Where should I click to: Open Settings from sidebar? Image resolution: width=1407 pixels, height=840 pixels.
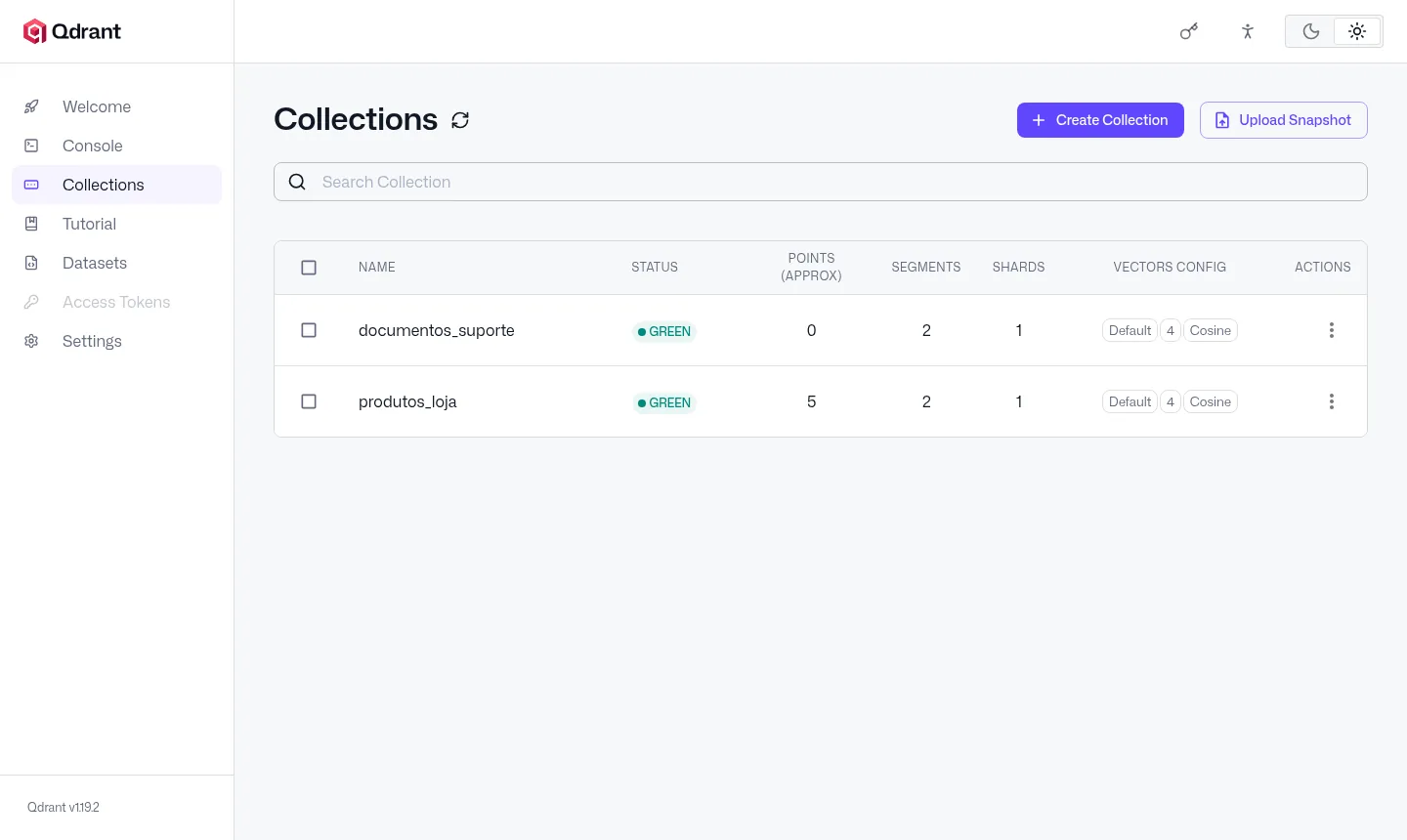click(x=117, y=341)
